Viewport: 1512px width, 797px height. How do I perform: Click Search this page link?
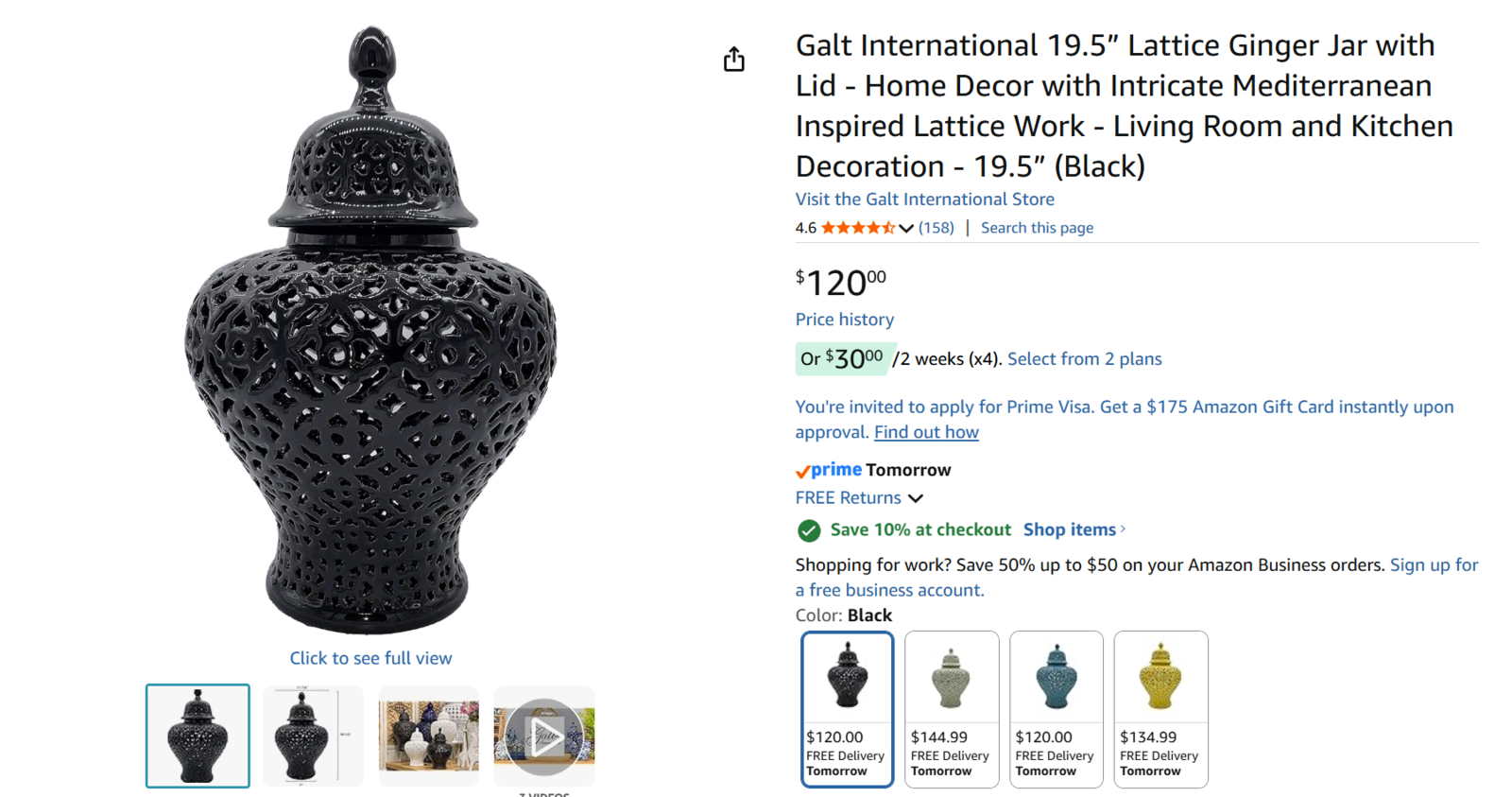1037,228
